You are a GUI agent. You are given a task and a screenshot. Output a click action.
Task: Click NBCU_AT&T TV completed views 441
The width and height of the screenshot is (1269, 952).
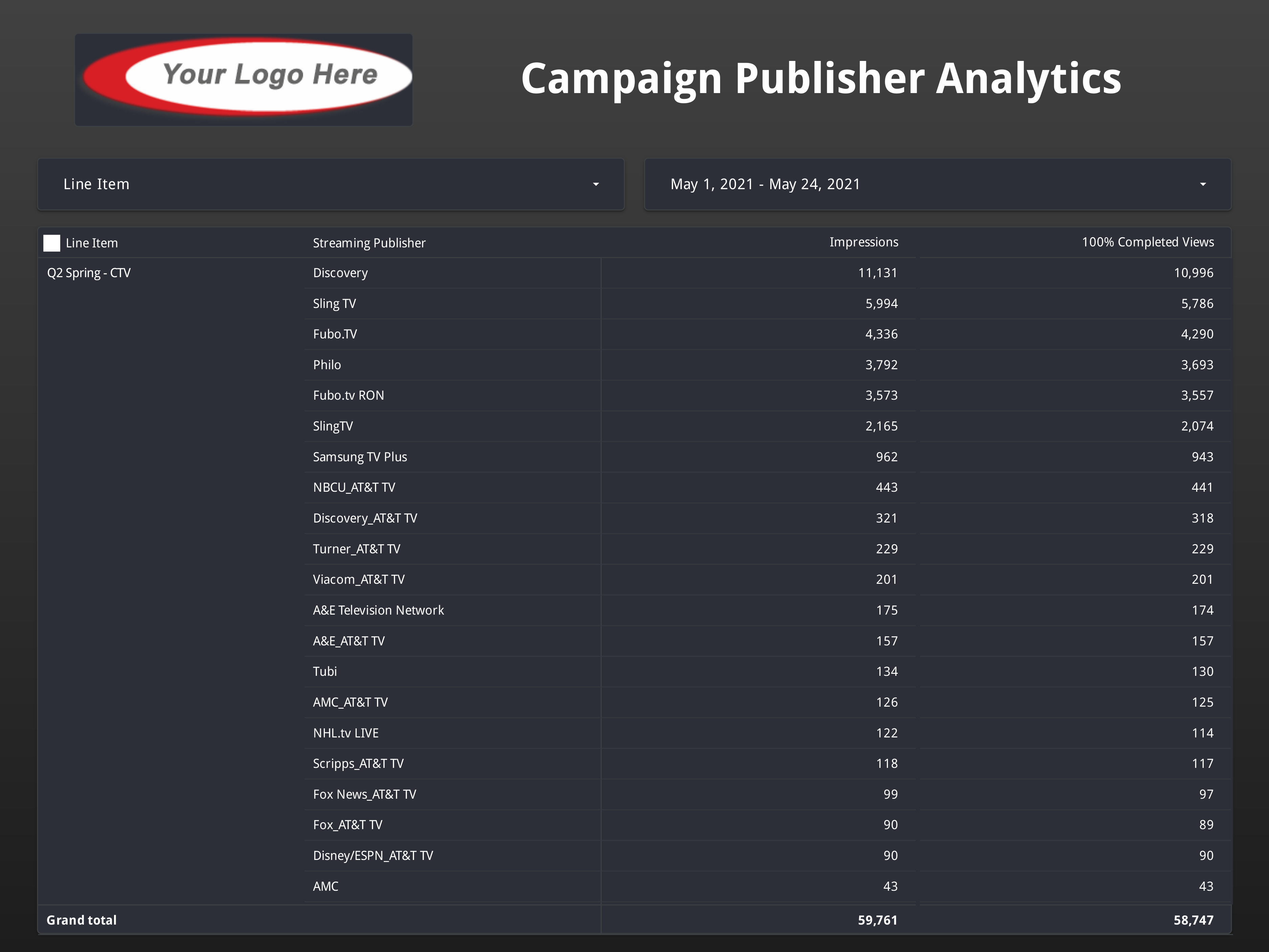1202,487
